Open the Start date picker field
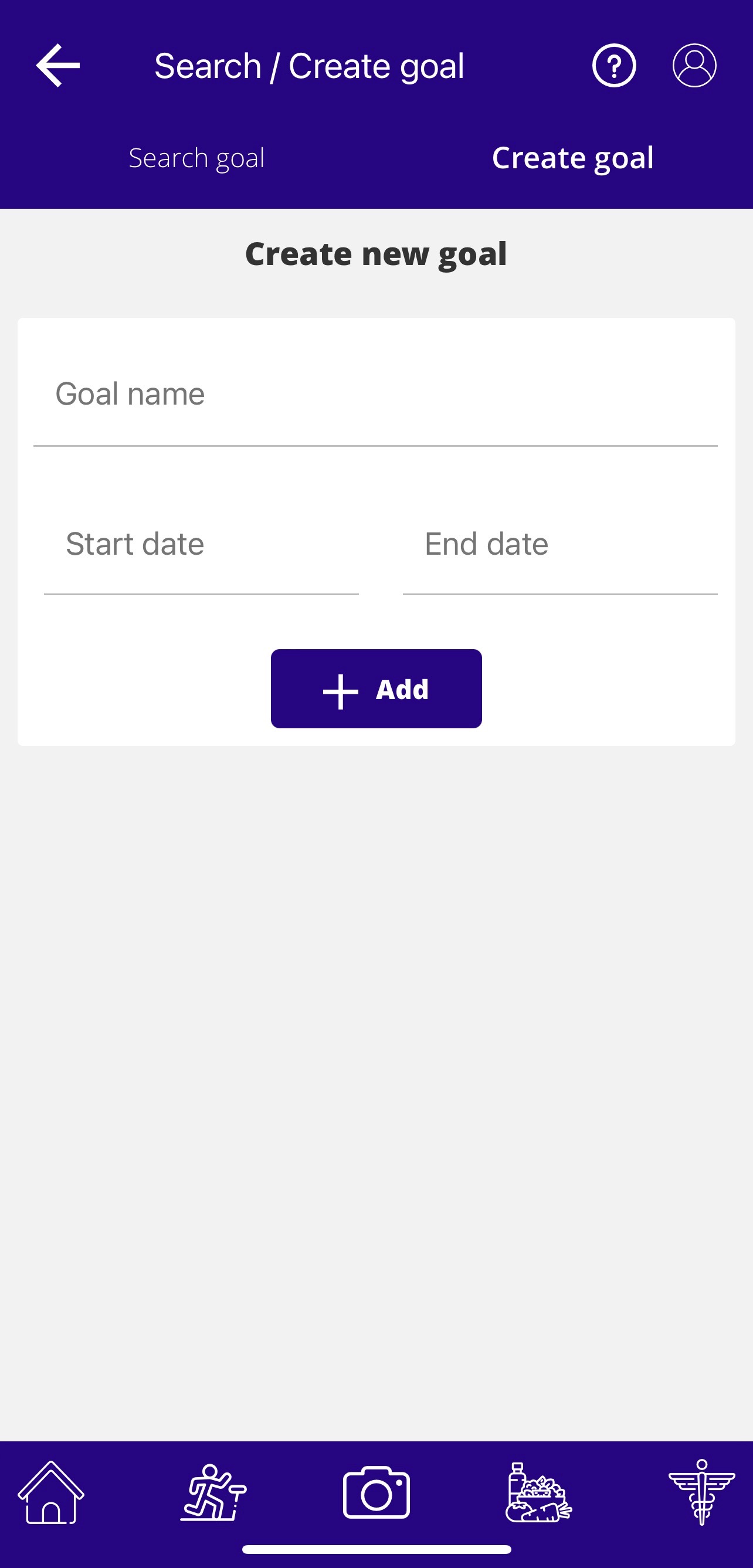The width and height of the screenshot is (753, 1568). click(x=201, y=544)
